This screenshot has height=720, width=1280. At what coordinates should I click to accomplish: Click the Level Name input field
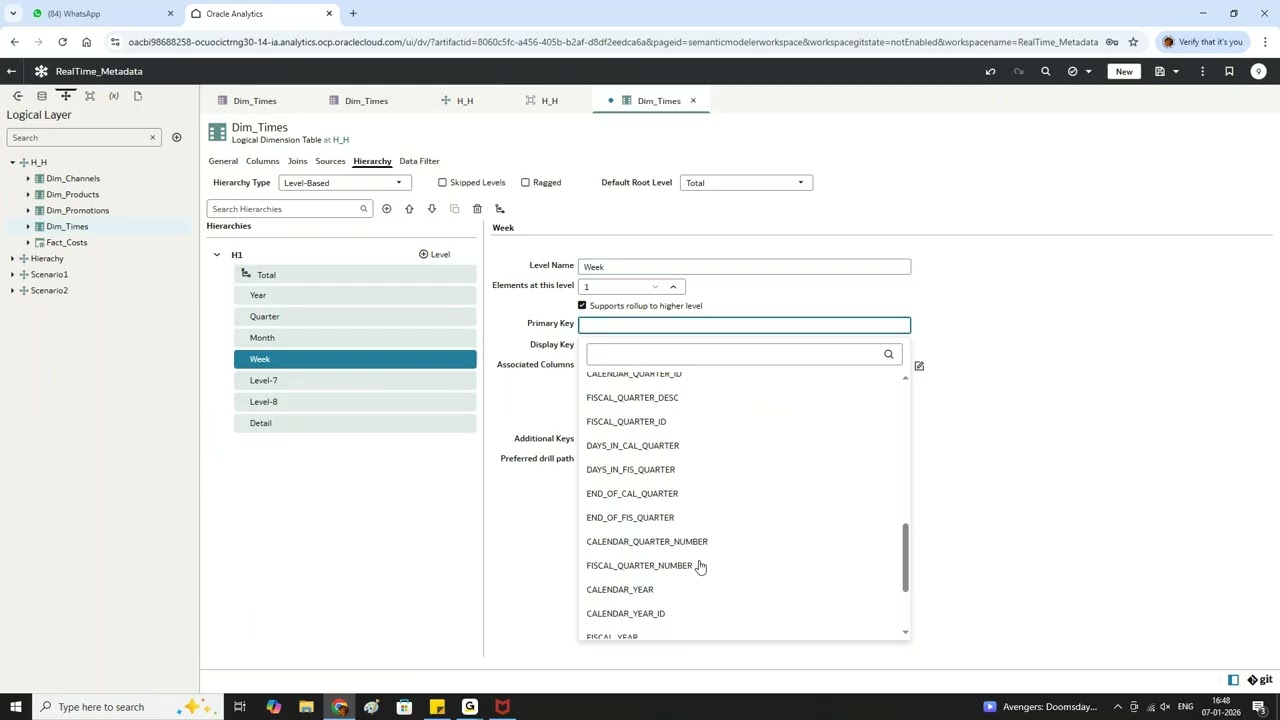[x=744, y=267]
